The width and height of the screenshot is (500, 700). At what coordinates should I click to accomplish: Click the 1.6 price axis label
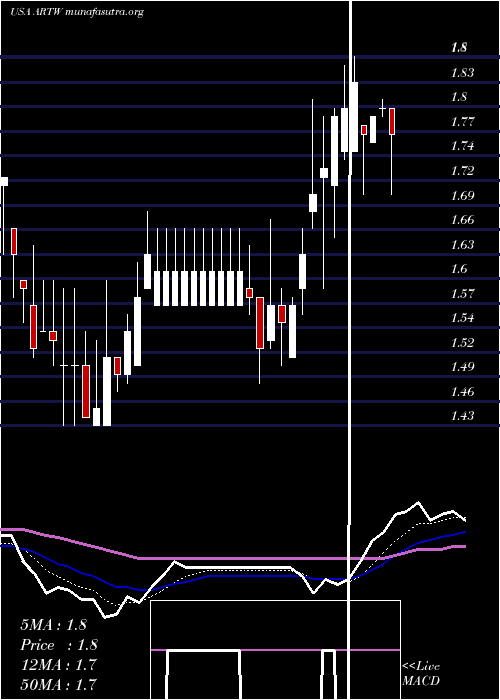pos(459,268)
